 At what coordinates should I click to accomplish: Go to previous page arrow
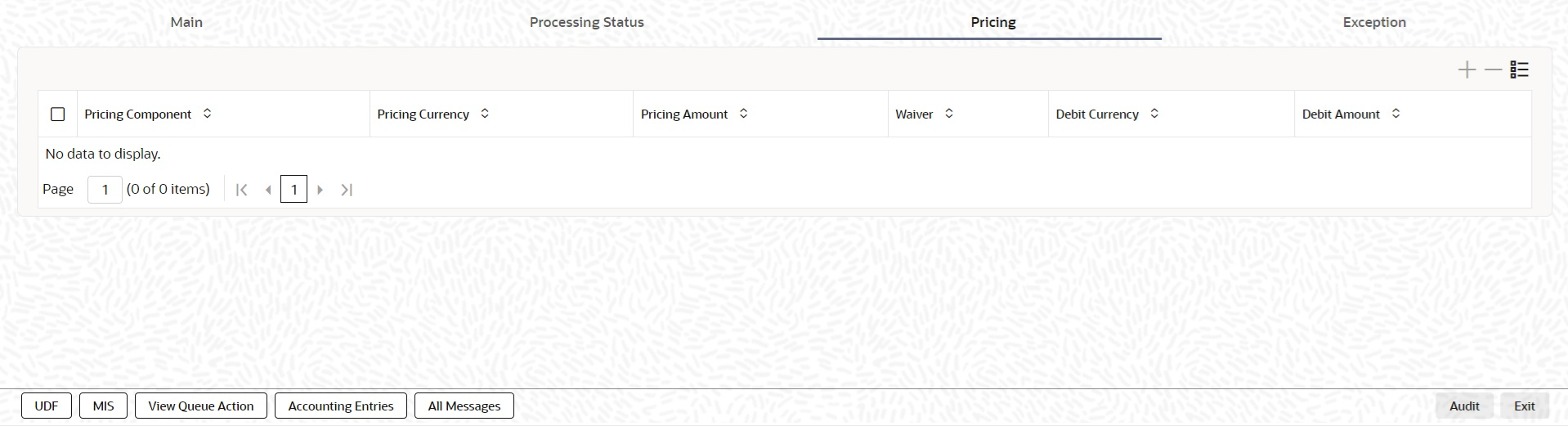[268, 190]
